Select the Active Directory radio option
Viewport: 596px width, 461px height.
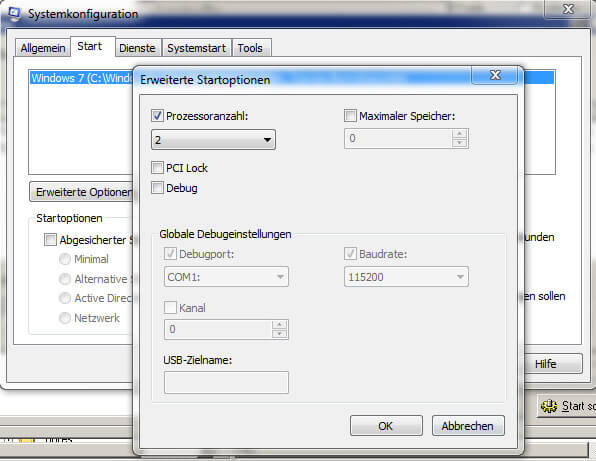point(65,298)
